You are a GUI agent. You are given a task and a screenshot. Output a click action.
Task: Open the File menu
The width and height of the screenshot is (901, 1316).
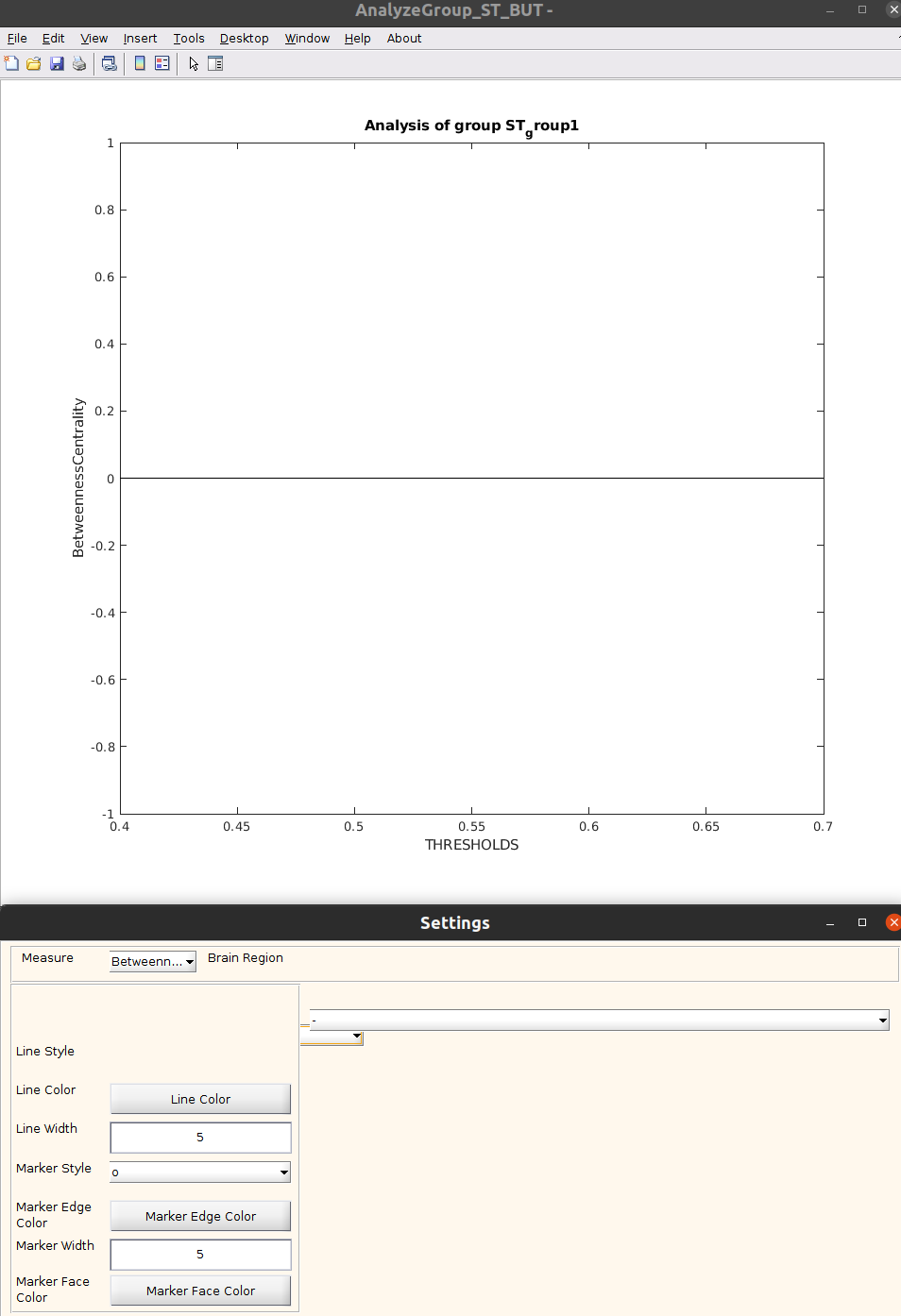tap(17, 39)
